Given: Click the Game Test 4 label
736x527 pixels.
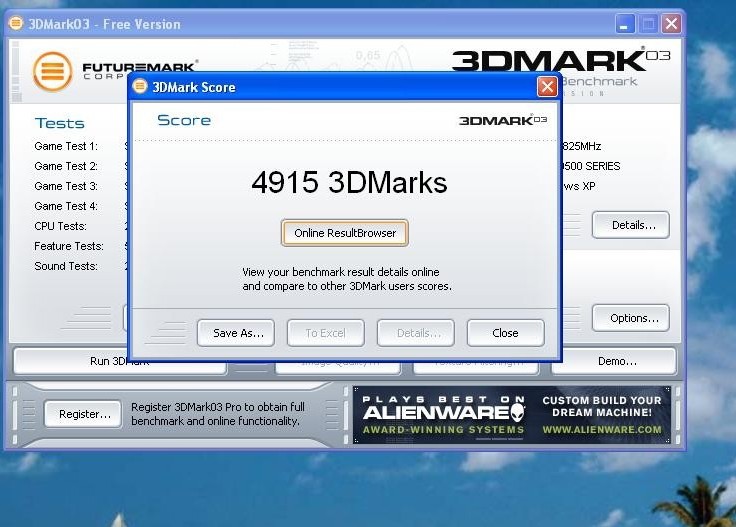Looking at the screenshot, I should pos(66,206).
